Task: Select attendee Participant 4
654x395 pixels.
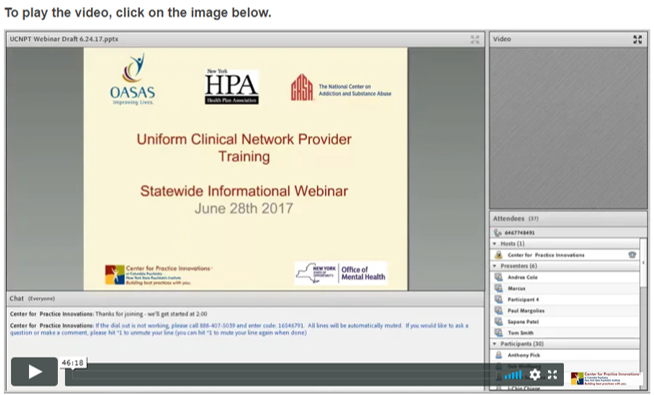Action: click(523, 299)
